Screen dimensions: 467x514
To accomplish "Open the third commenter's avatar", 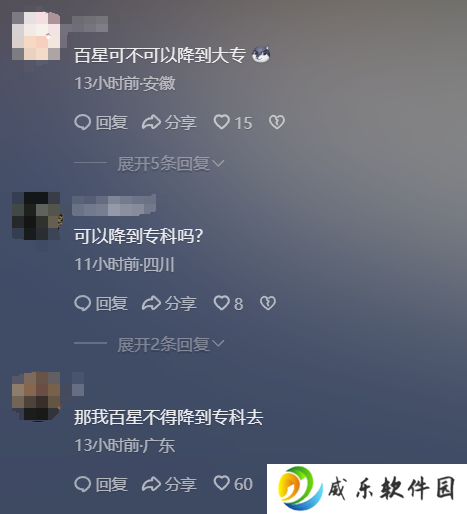I will tap(36, 397).
